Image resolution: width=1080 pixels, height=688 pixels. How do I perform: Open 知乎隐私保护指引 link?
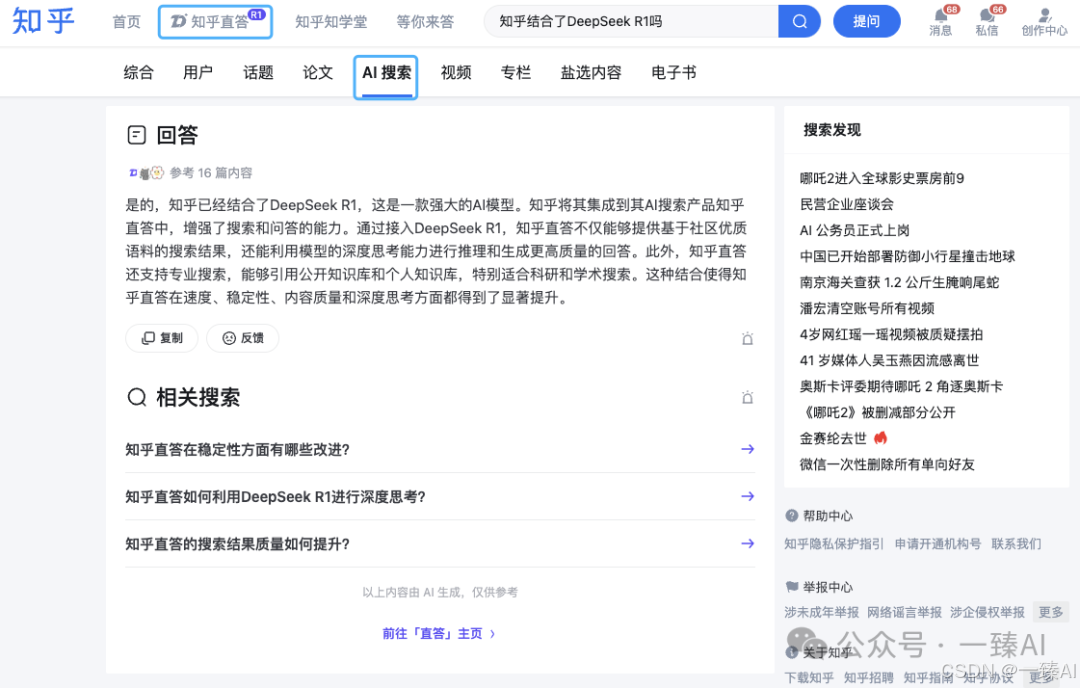(833, 544)
